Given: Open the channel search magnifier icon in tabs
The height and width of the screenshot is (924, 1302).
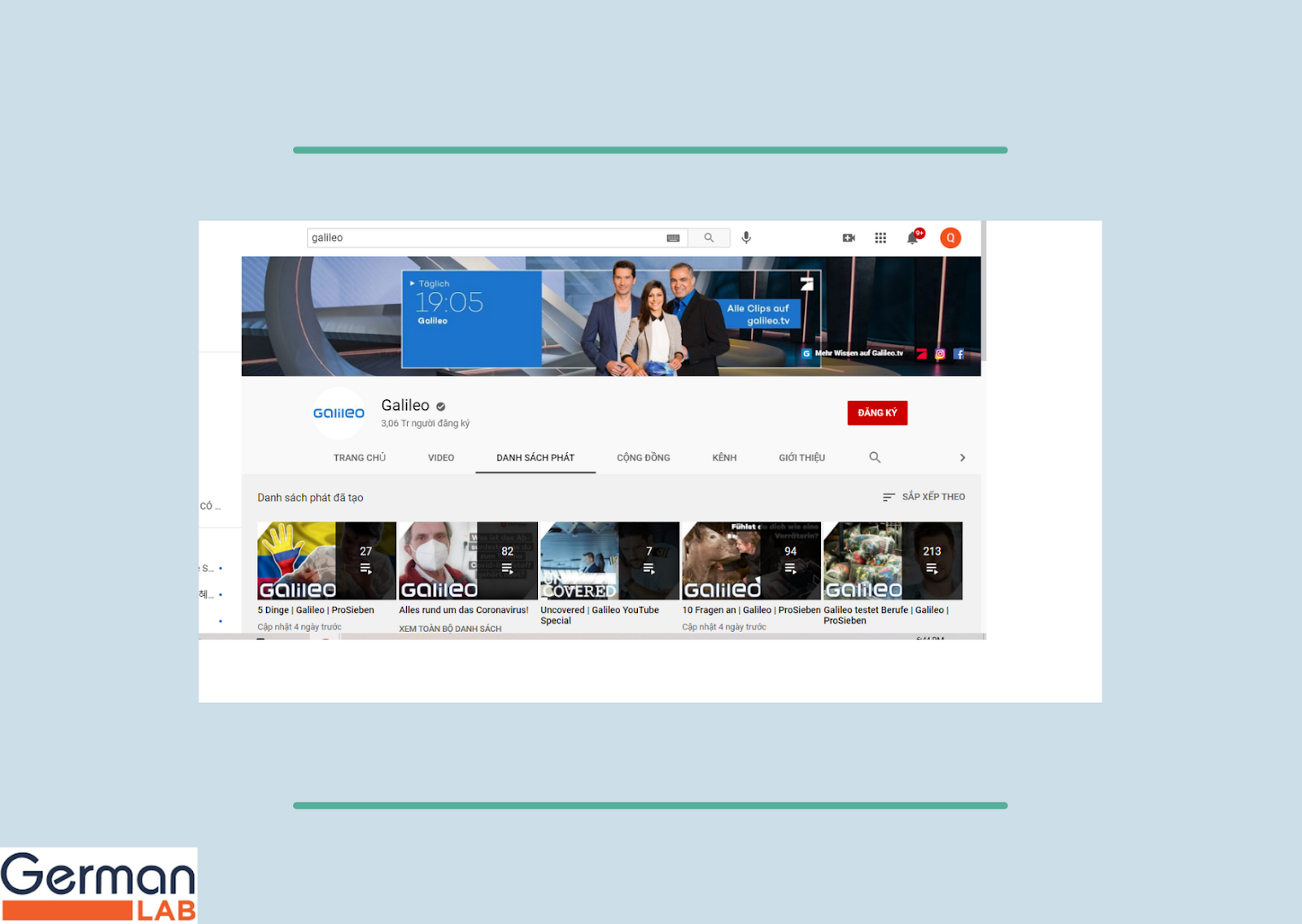Looking at the screenshot, I should [875, 457].
